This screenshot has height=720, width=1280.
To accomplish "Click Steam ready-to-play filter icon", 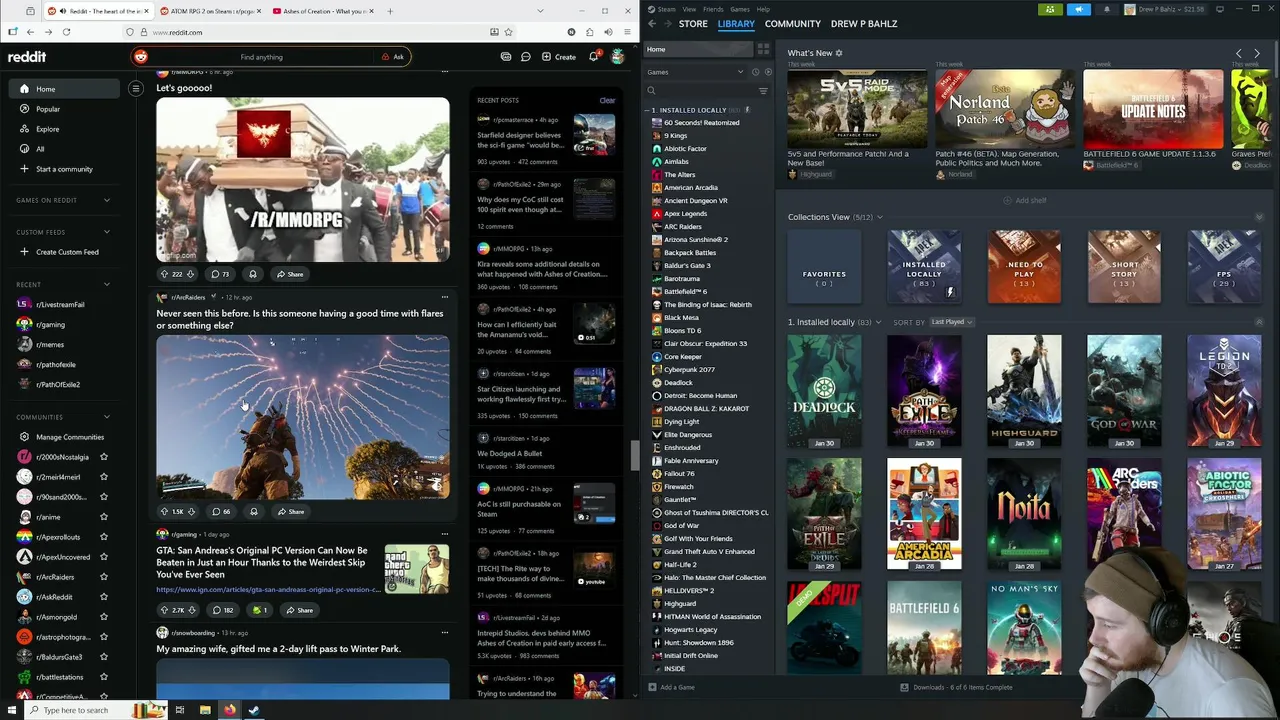I will (768, 72).
